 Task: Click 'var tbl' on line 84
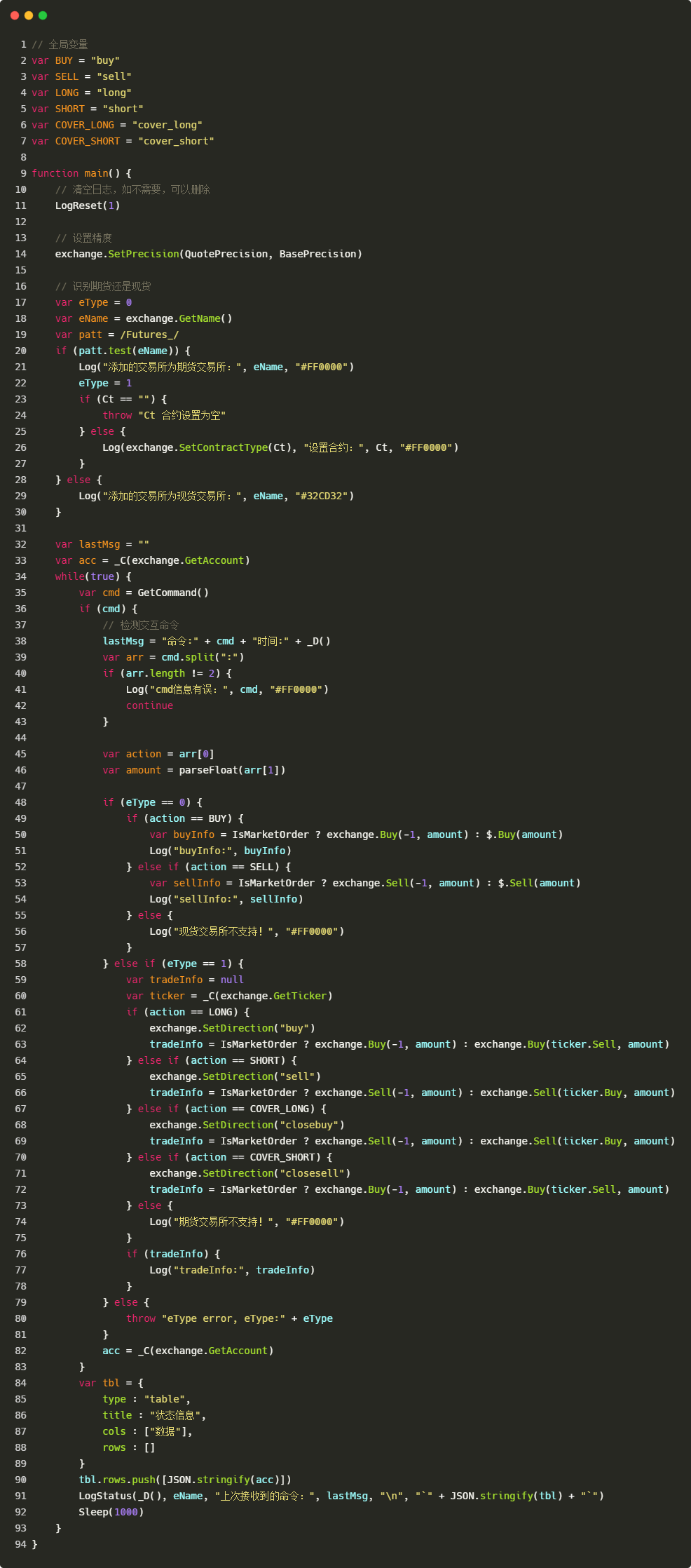click(x=100, y=1383)
